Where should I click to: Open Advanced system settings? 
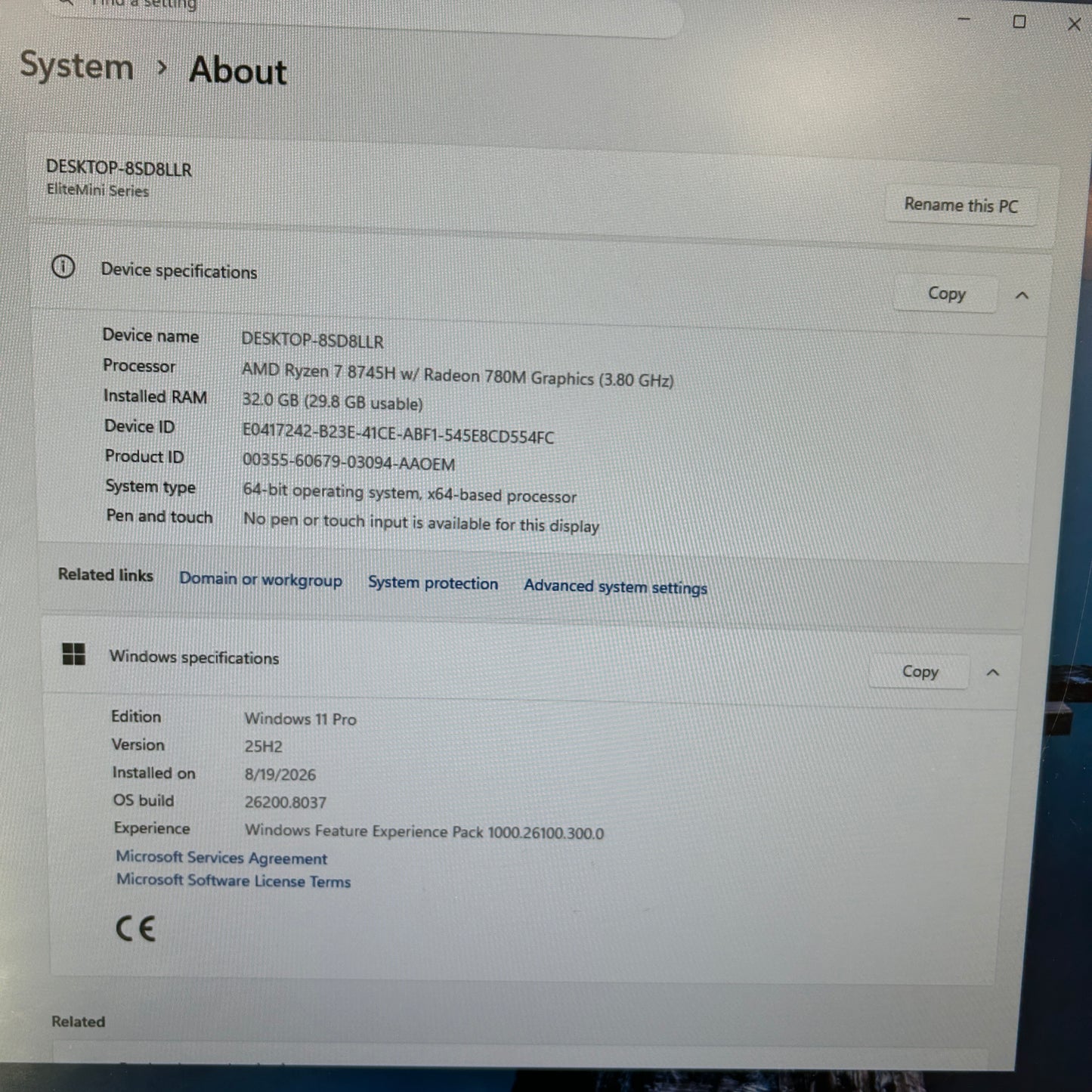click(x=615, y=586)
